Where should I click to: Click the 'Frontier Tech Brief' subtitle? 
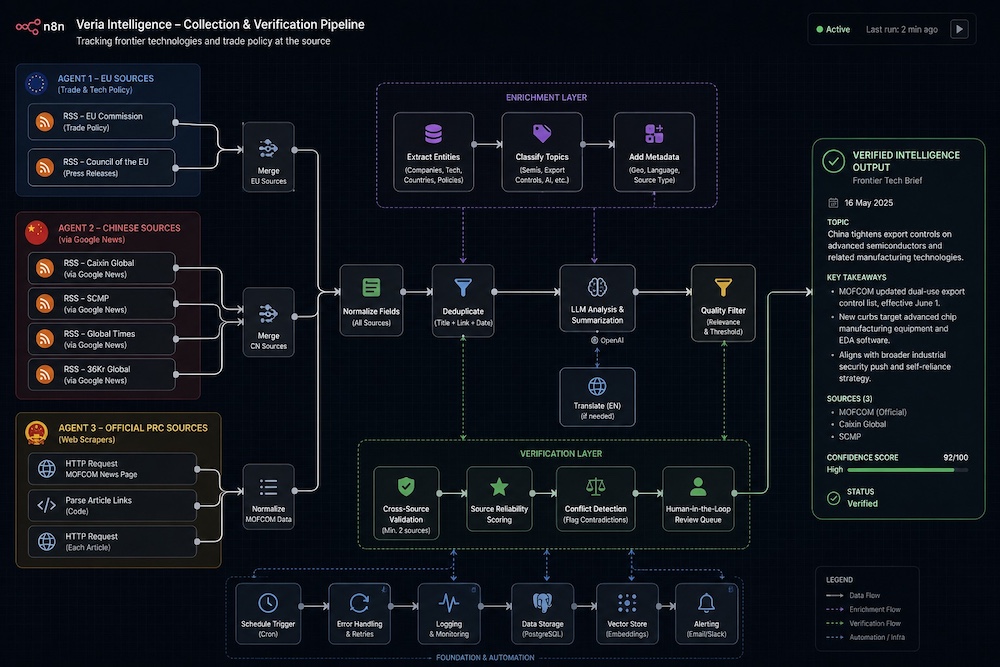click(x=887, y=180)
